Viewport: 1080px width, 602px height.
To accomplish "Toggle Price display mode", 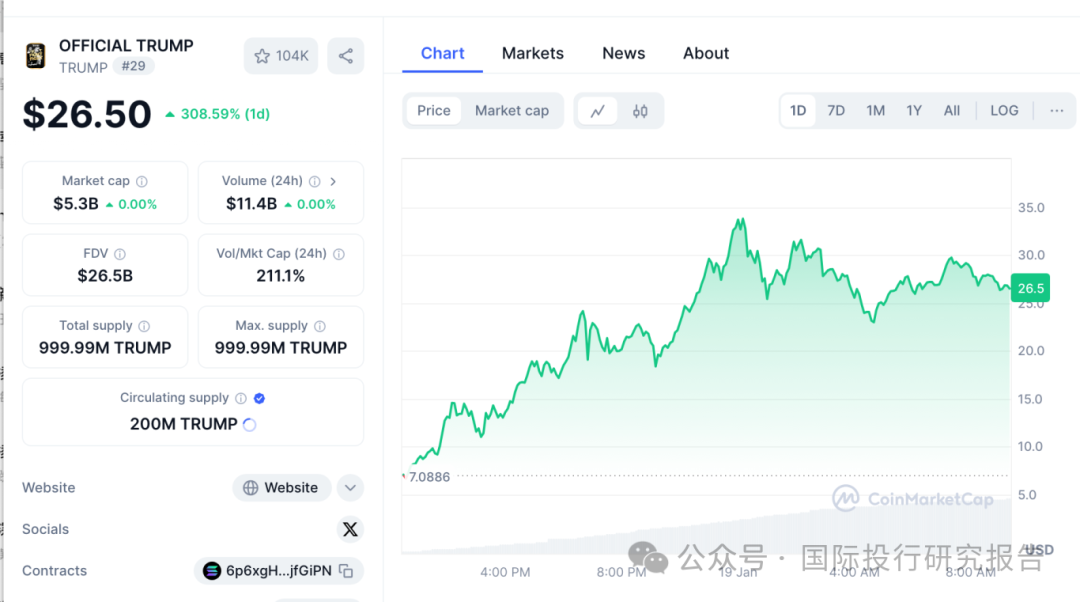I will pyautogui.click(x=434, y=110).
